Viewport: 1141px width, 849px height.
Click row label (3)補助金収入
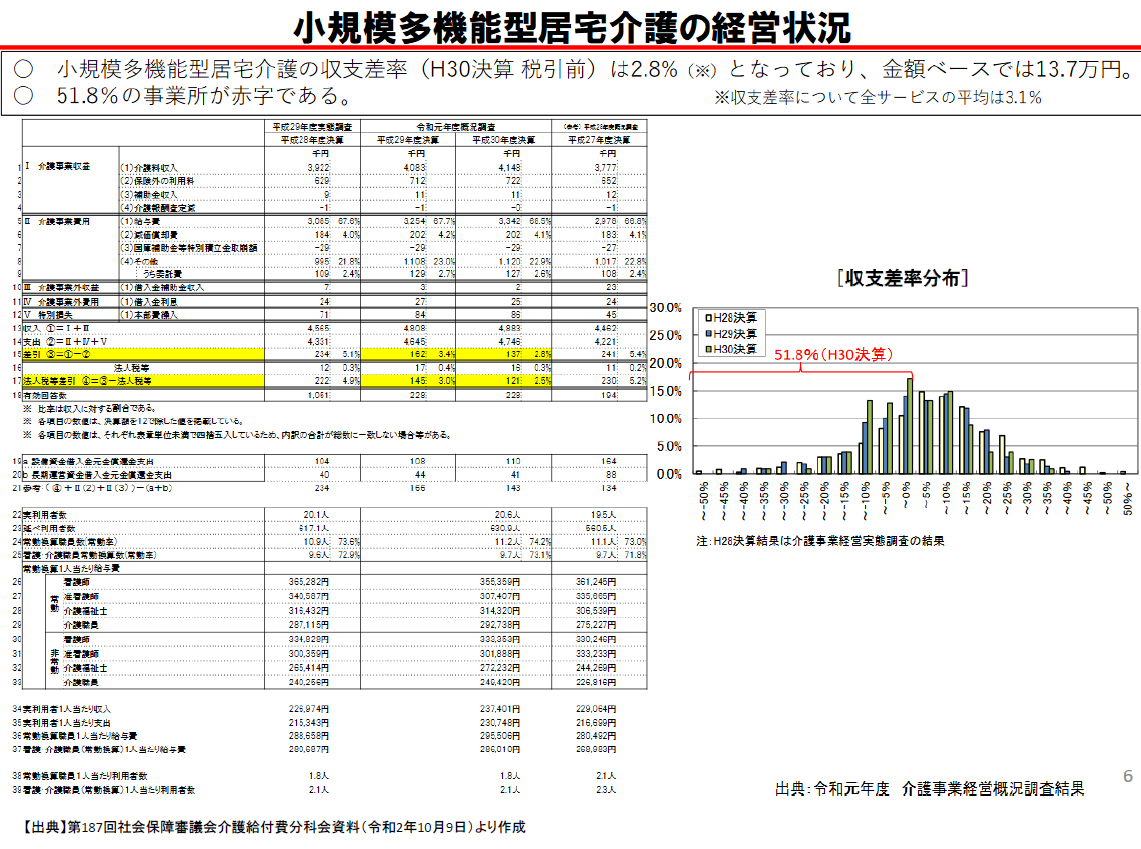tap(148, 194)
